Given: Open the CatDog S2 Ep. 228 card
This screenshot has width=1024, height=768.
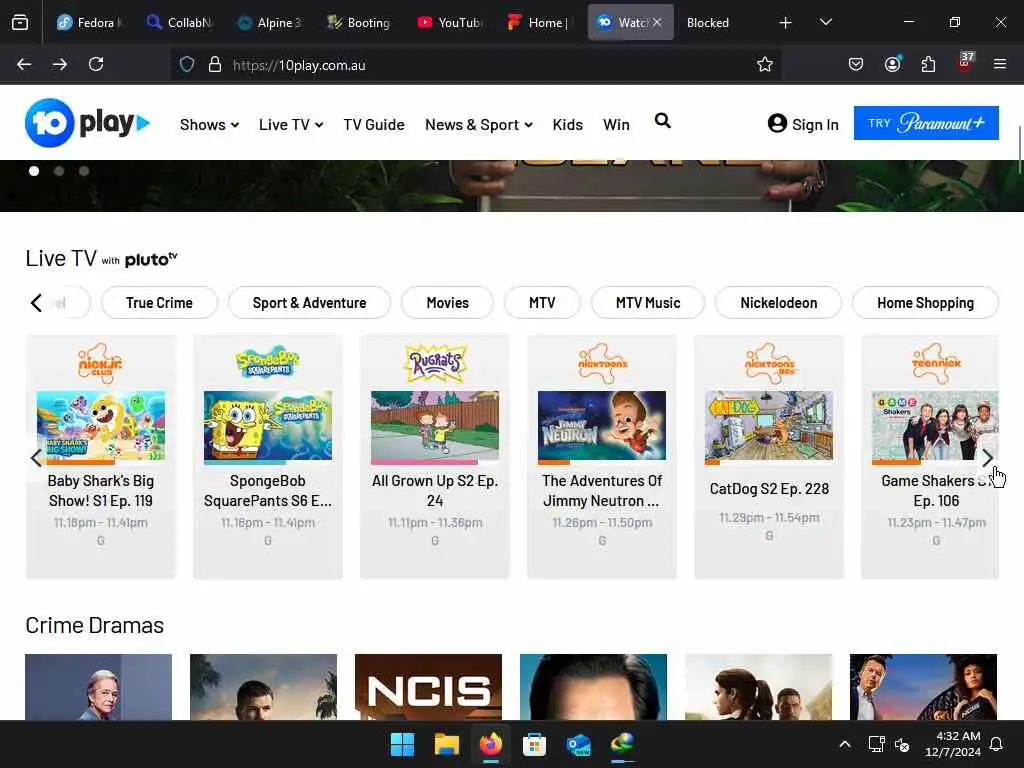Looking at the screenshot, I should point(769,456).
